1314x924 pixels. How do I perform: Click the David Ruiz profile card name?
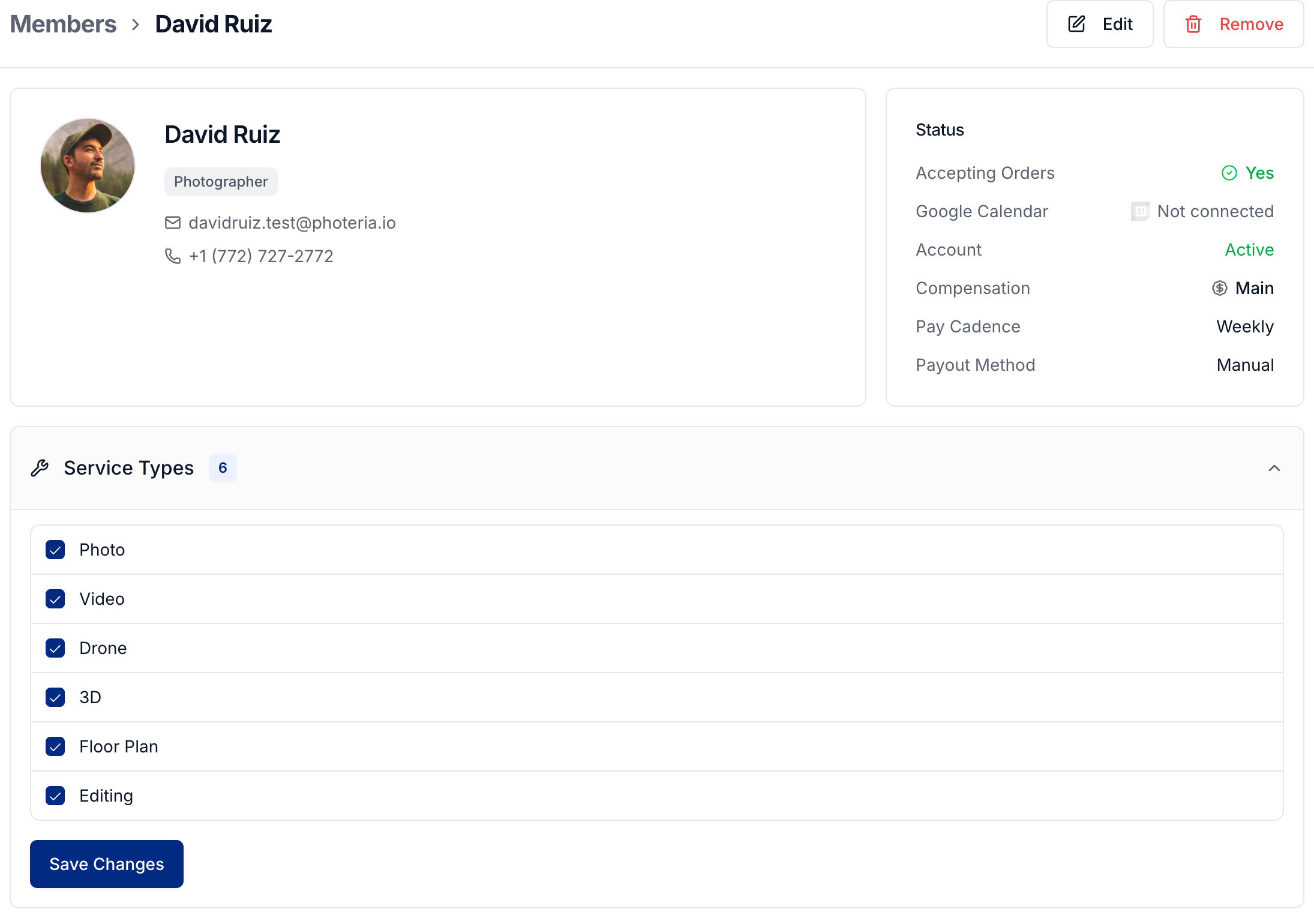[x=223, y=134]
